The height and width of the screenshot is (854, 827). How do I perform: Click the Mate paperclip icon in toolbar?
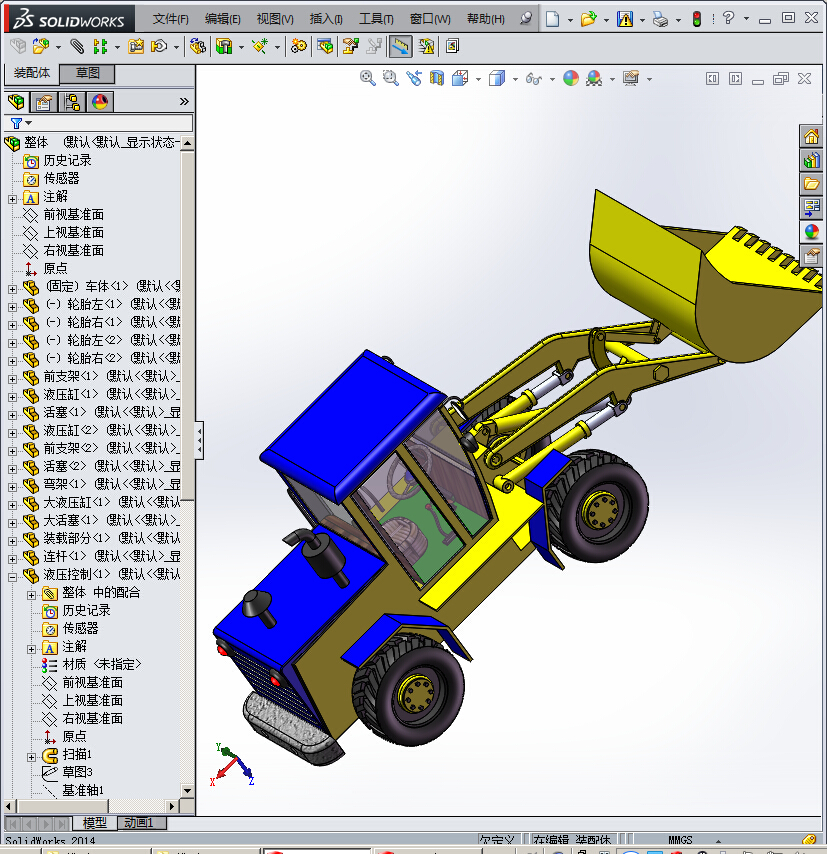coord(77,47)
